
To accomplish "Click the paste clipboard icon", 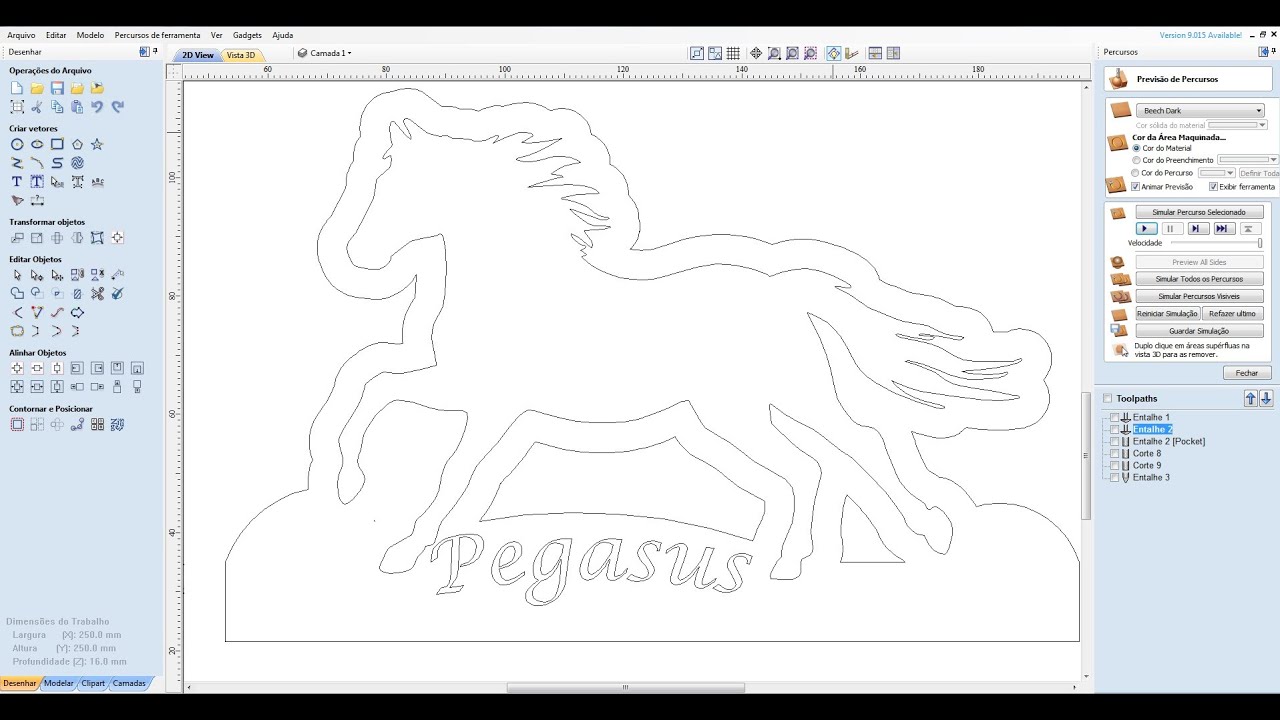I will tap(77, 107).
